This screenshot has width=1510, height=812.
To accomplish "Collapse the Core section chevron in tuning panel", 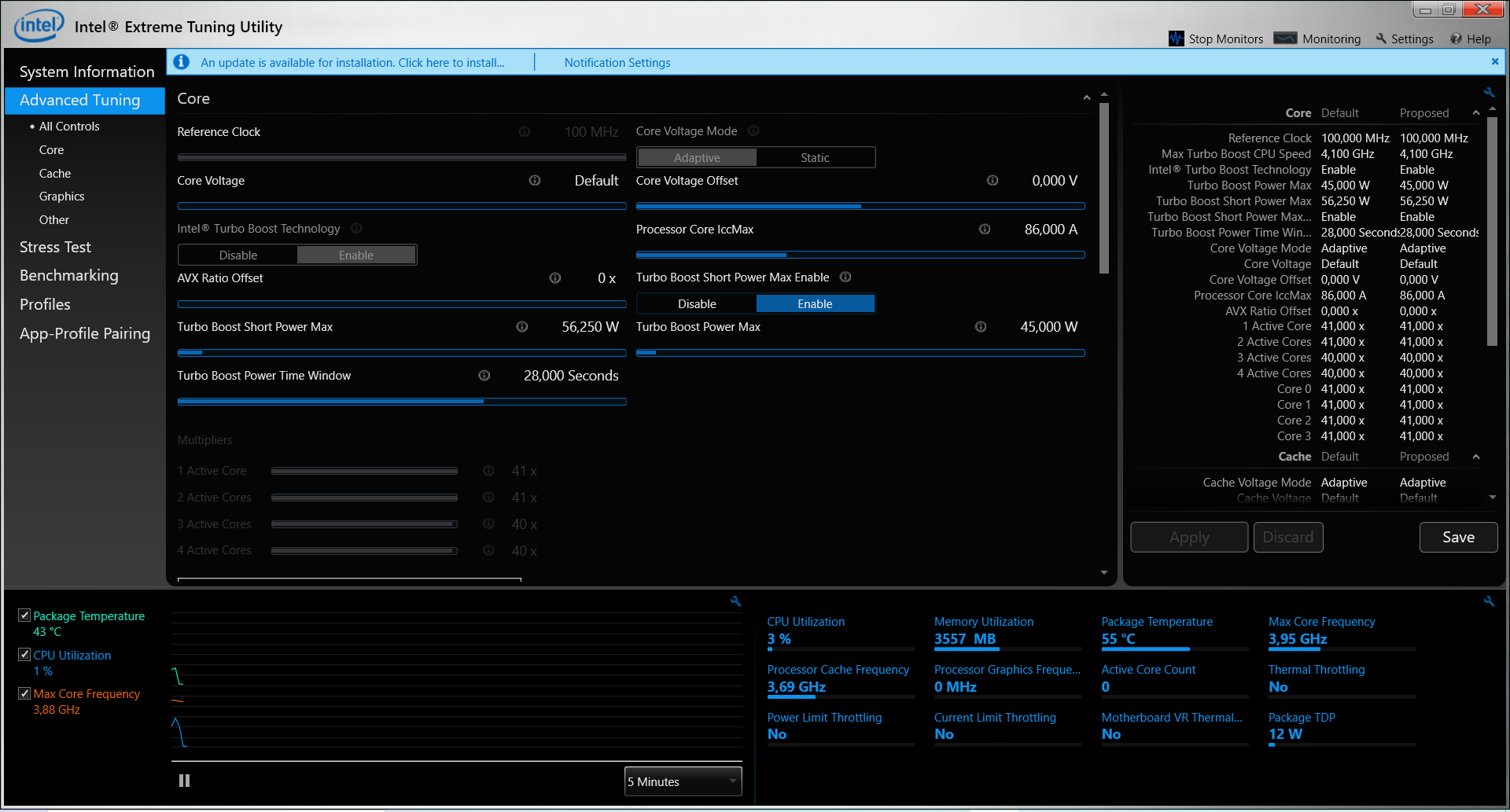I will point(1087,98).
